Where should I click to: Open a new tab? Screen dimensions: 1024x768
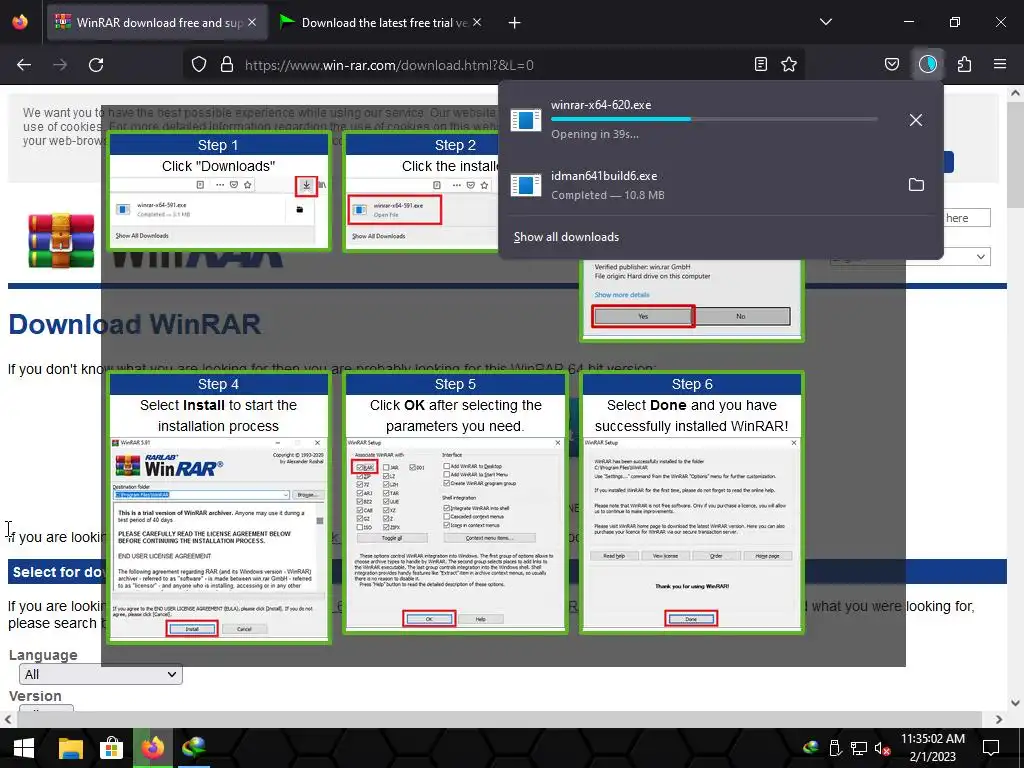tap(515, 23)
